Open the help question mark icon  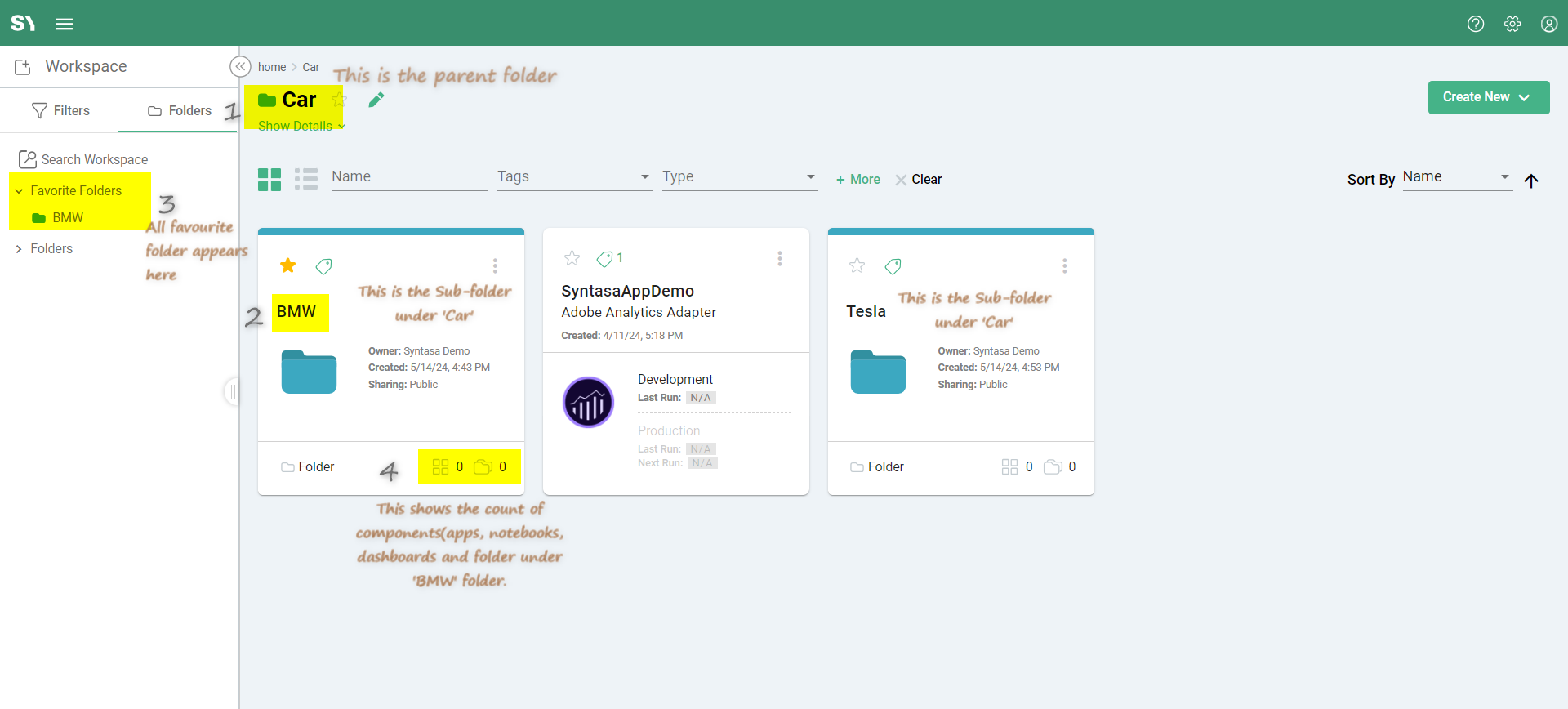[1475, 24]
